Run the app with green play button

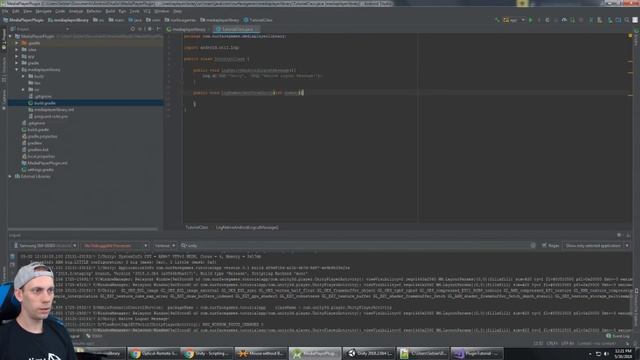[531, 20]
